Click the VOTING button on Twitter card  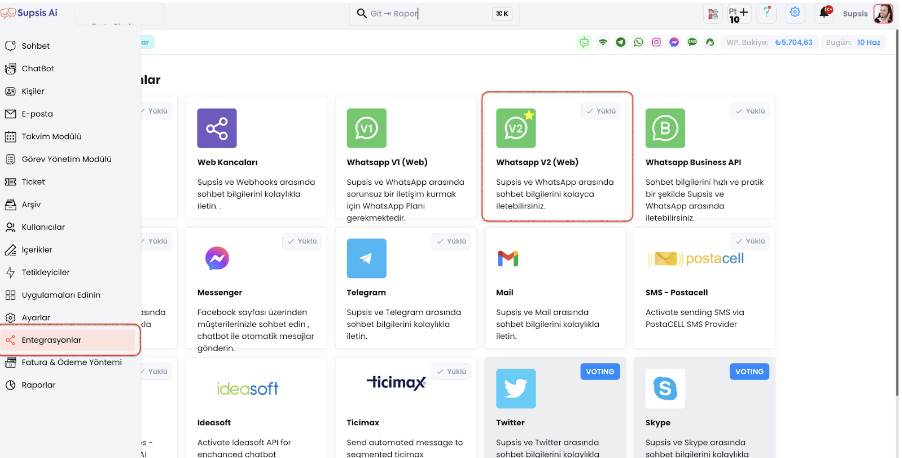(600, 372)
